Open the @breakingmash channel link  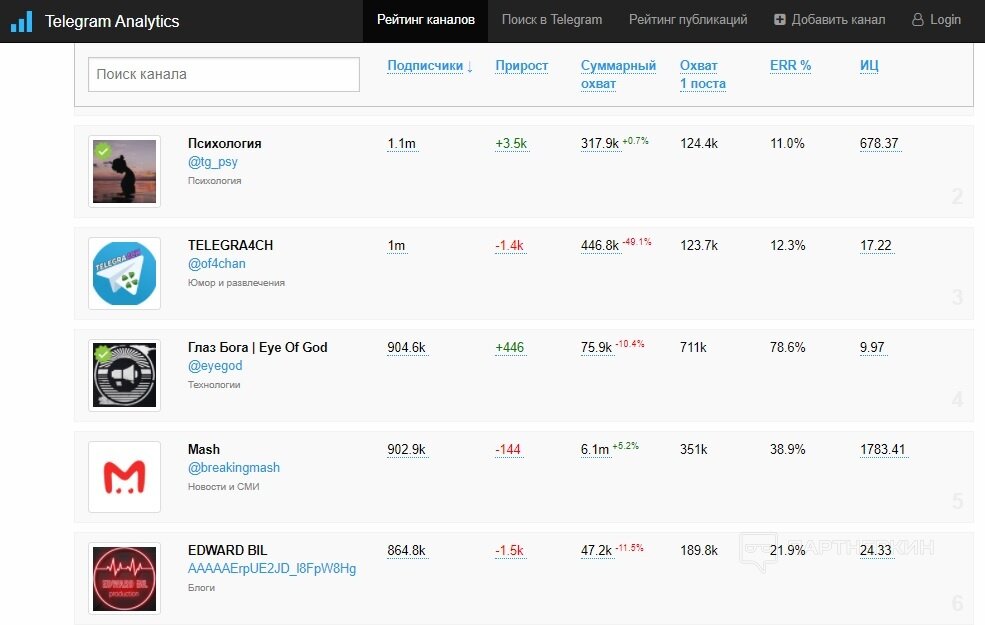pos(234,467)
